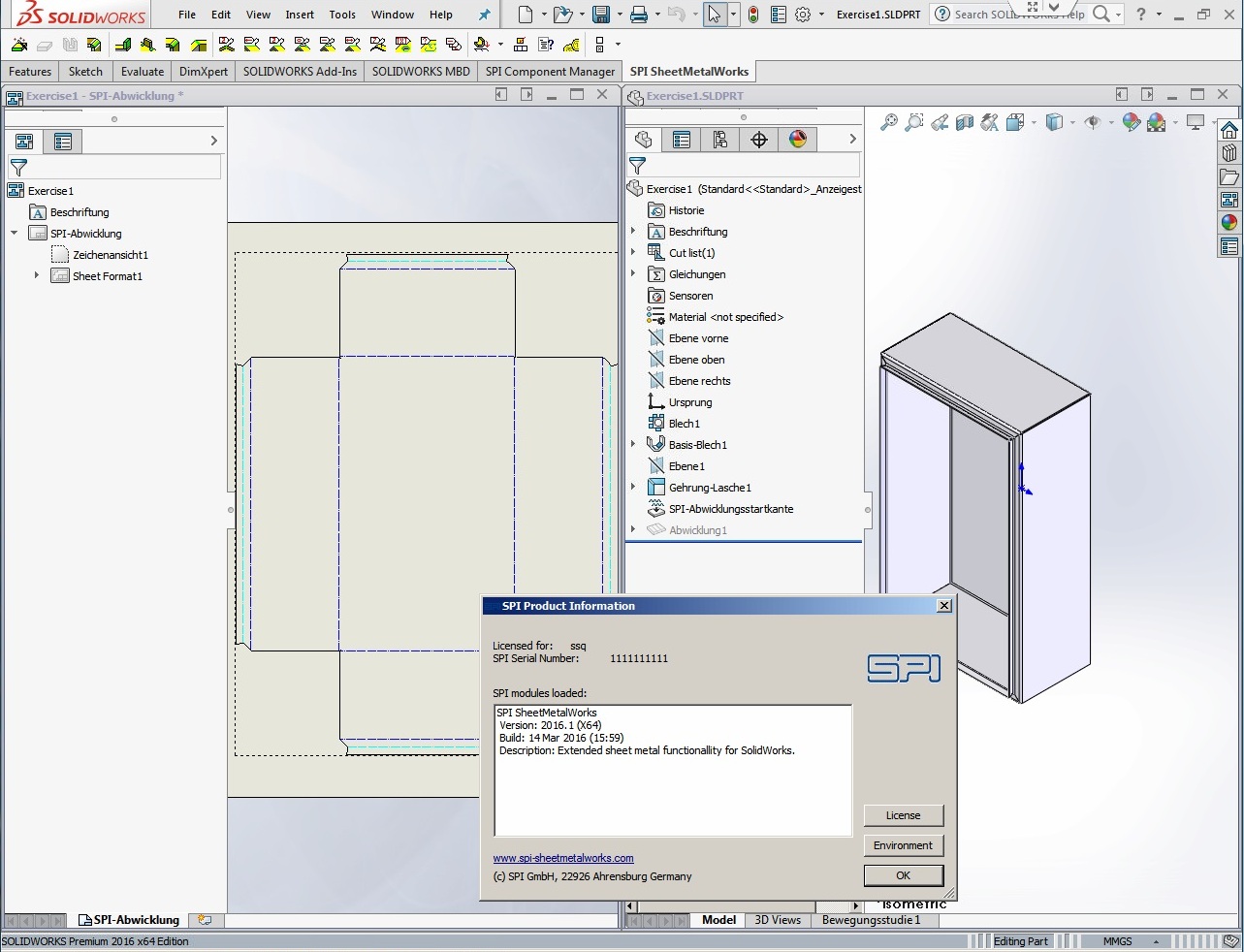
Task: Expand the Gehrung-Lasche1 feature
Action: pos(633,487)
